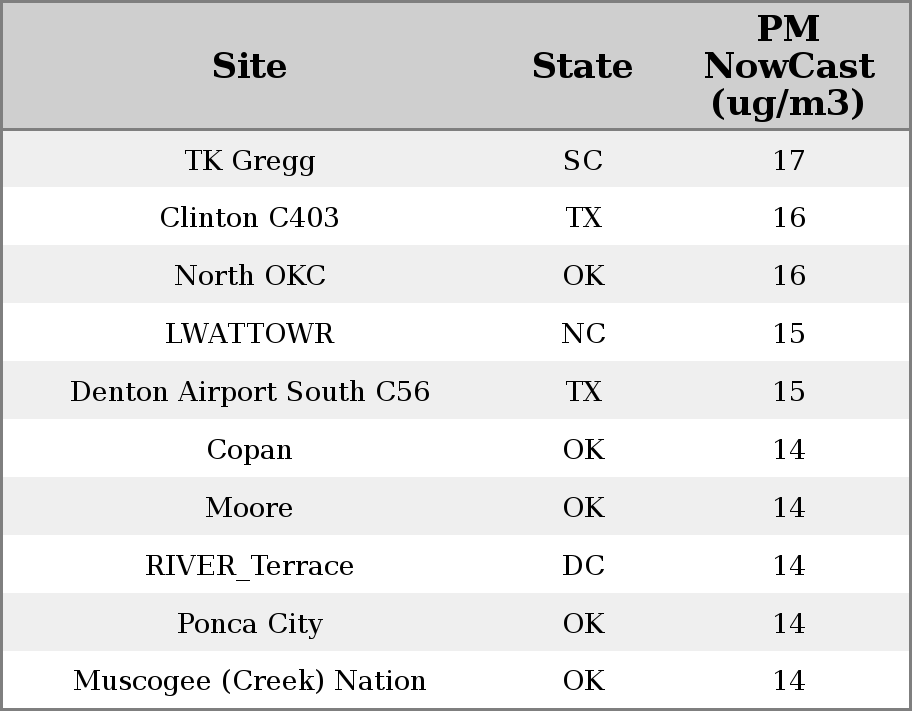Click the Moore site name
The height and width of the screenshot is (711, 912).
(249, 508)
